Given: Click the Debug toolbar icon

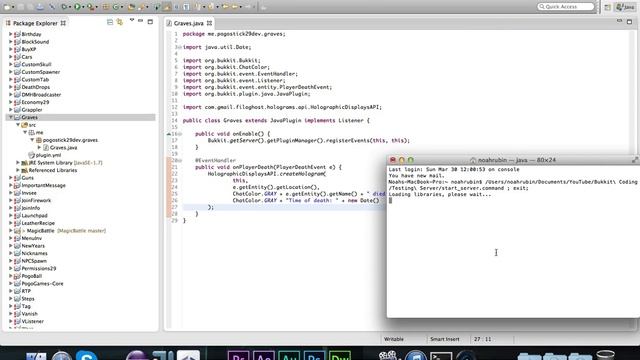Looking at the screenshot, I should pos(64,7).
